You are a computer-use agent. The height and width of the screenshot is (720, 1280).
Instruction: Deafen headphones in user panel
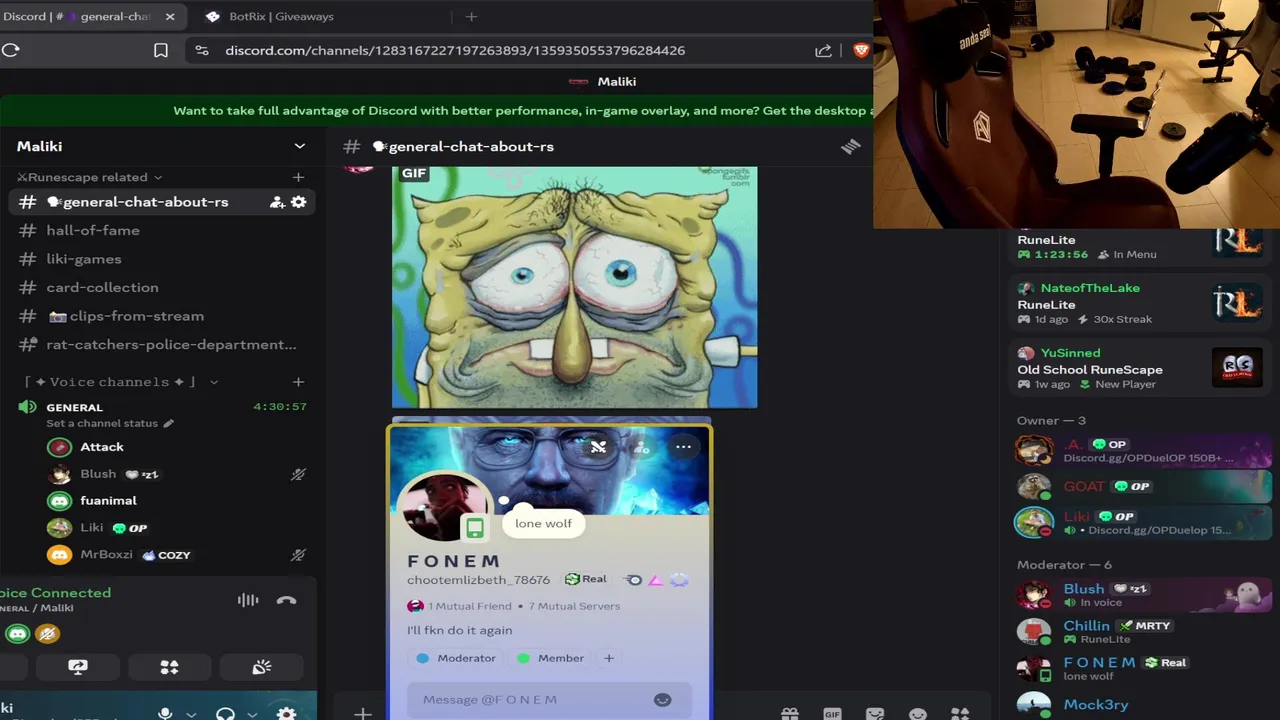225,714
